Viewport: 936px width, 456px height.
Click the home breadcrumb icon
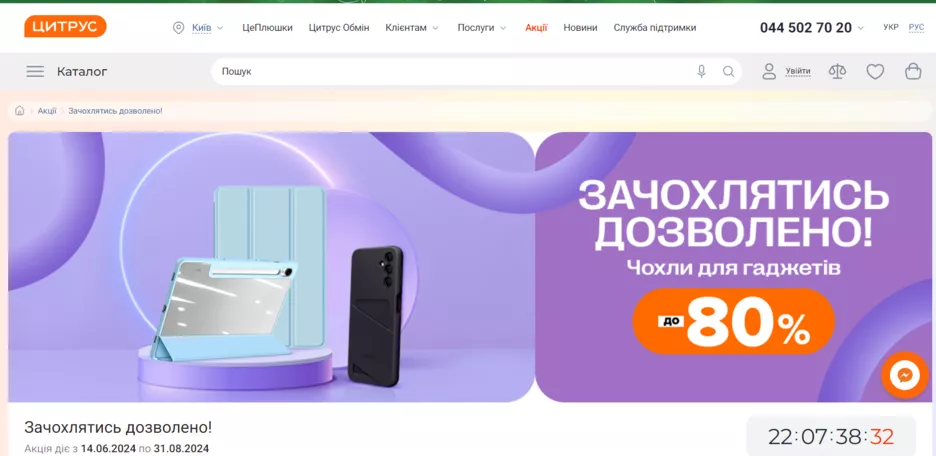click(x=20, y=111)
